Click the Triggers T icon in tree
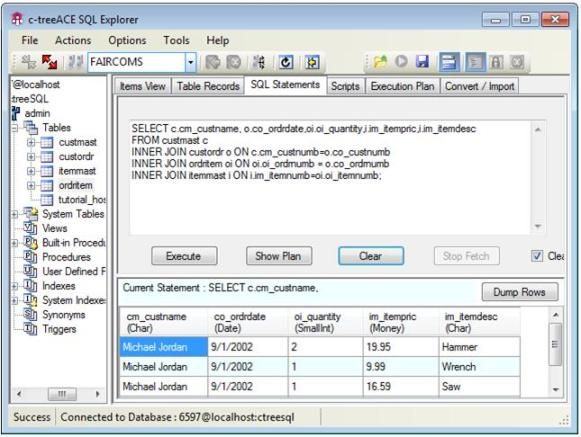The image size is (581, 437). (30, 329)
